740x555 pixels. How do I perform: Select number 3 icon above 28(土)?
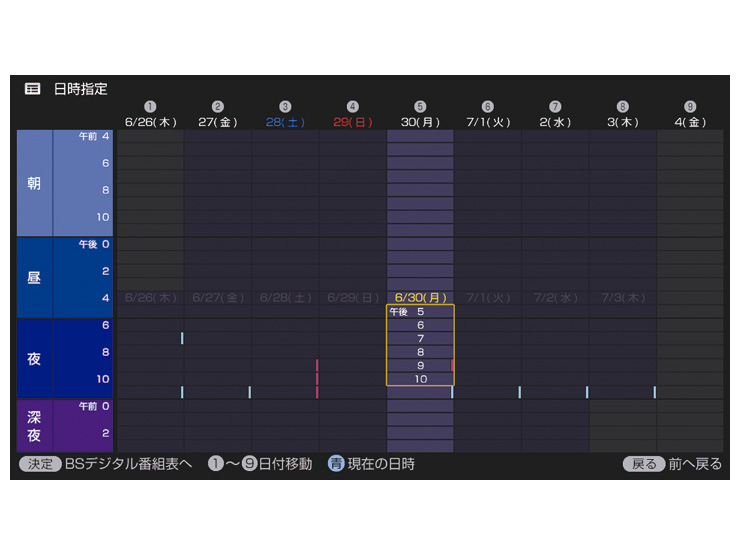click(285, 107)
